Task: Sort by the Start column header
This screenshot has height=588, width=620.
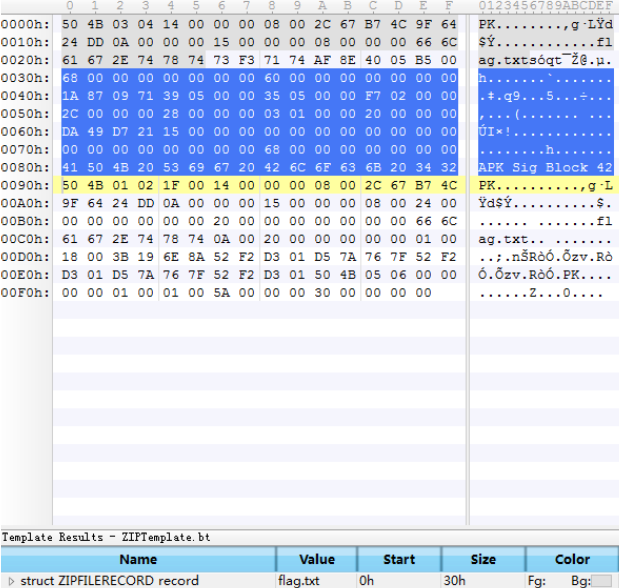Action: tap(399, 560)
